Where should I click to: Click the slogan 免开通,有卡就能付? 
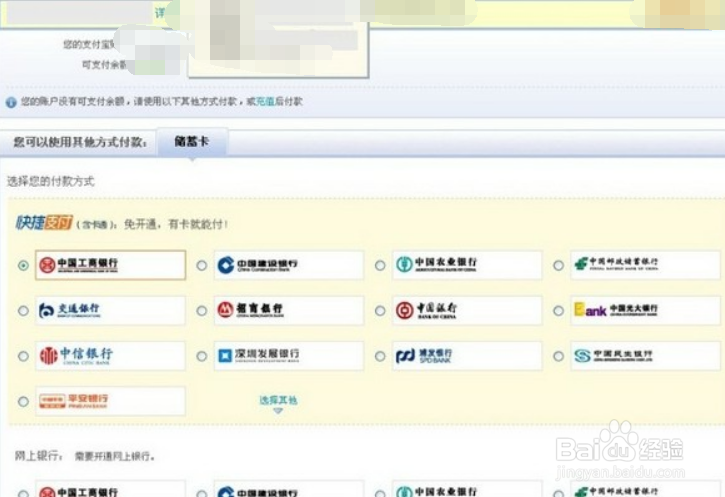(x=176, y=224)
